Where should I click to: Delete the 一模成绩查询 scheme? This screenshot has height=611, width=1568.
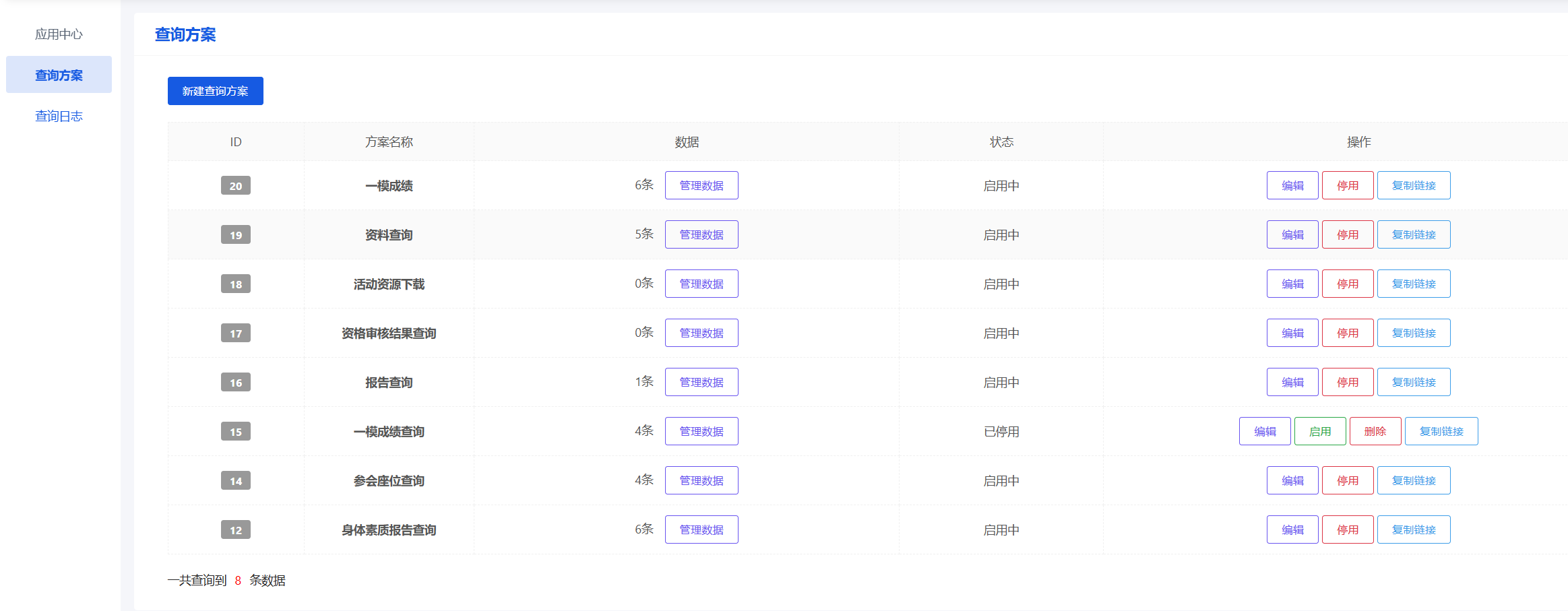[1375, 431]
